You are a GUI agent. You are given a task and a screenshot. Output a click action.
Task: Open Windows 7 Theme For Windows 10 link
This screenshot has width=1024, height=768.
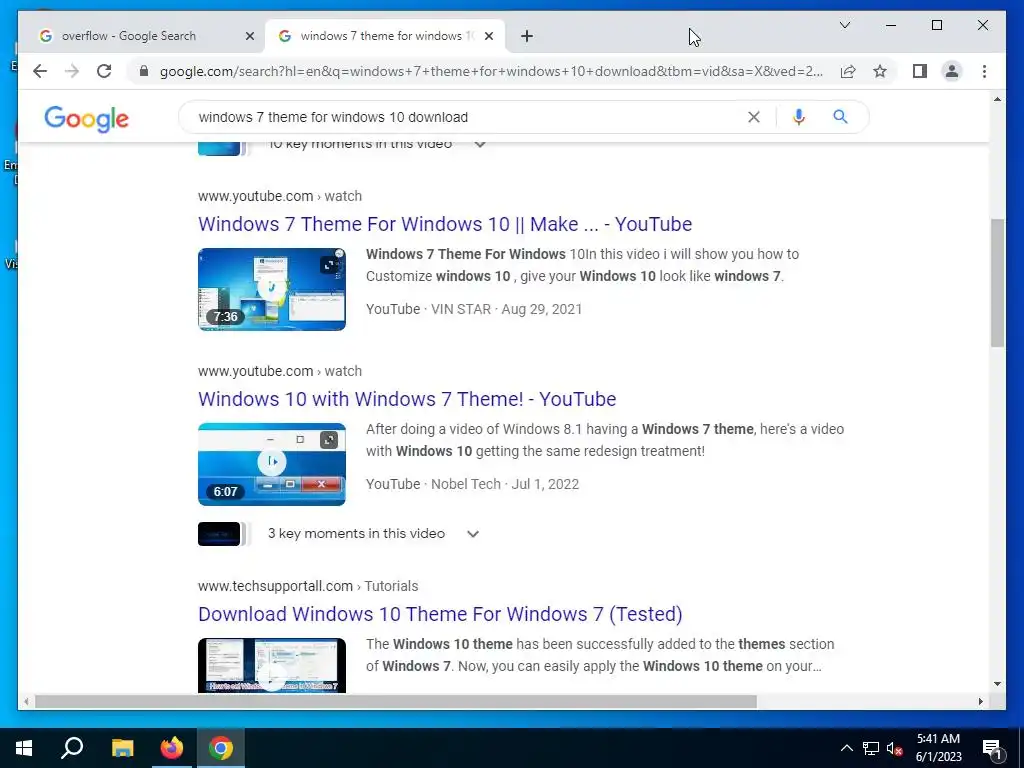[x=445, y=224]
